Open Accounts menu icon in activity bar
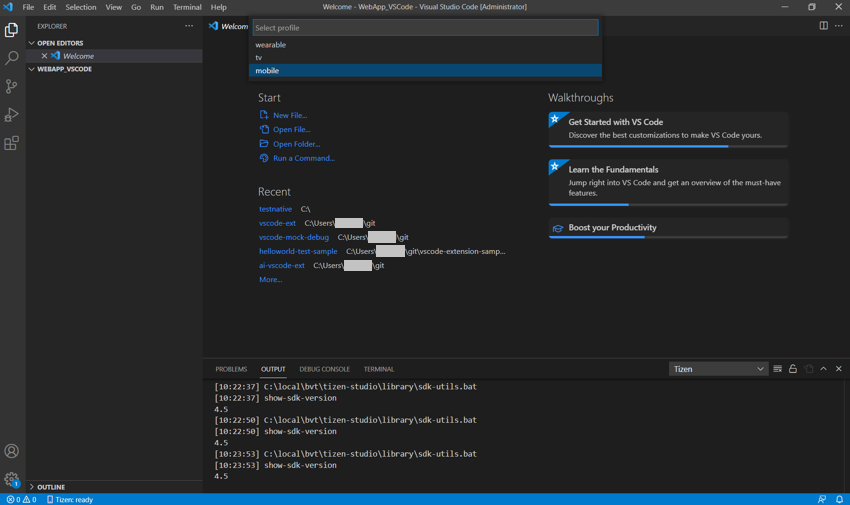 [12, 452]
